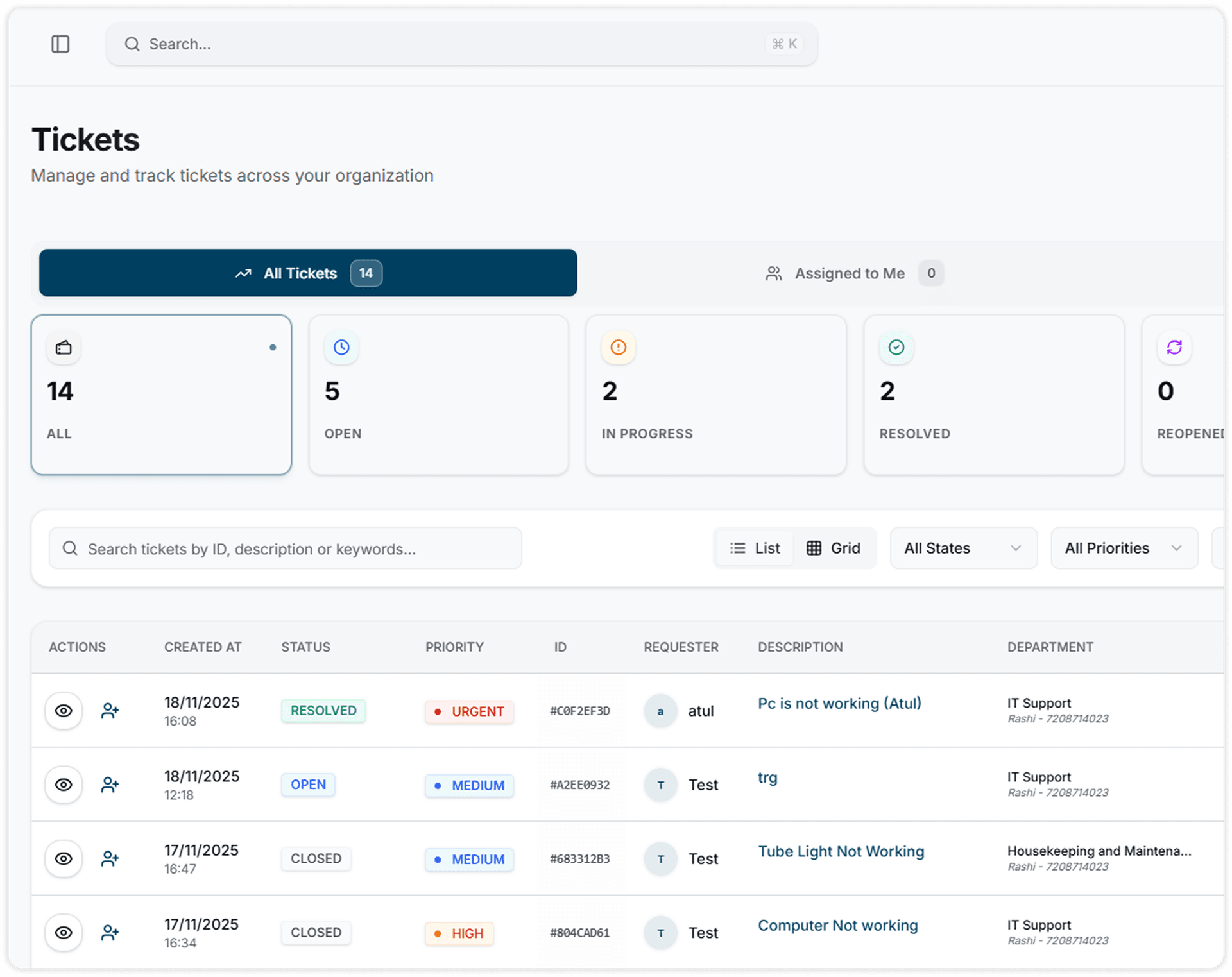
Task: Select the Assigned to Me tab
Action: (853, 273)
